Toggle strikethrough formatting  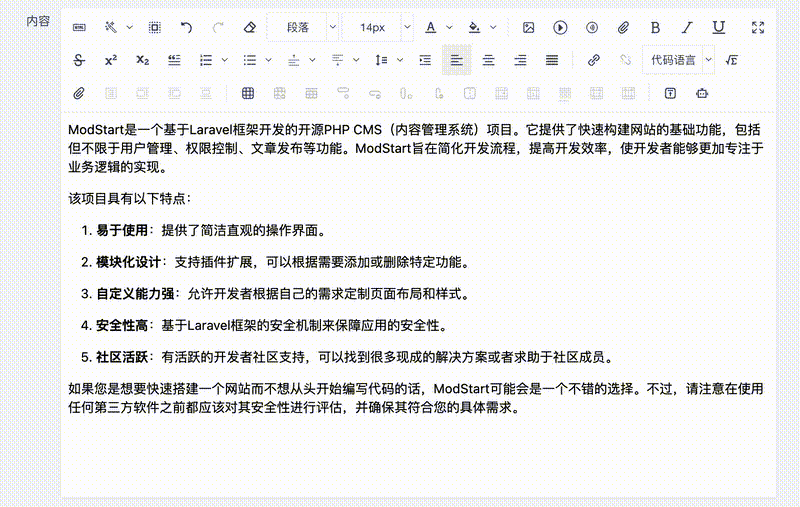click(79, 60)
